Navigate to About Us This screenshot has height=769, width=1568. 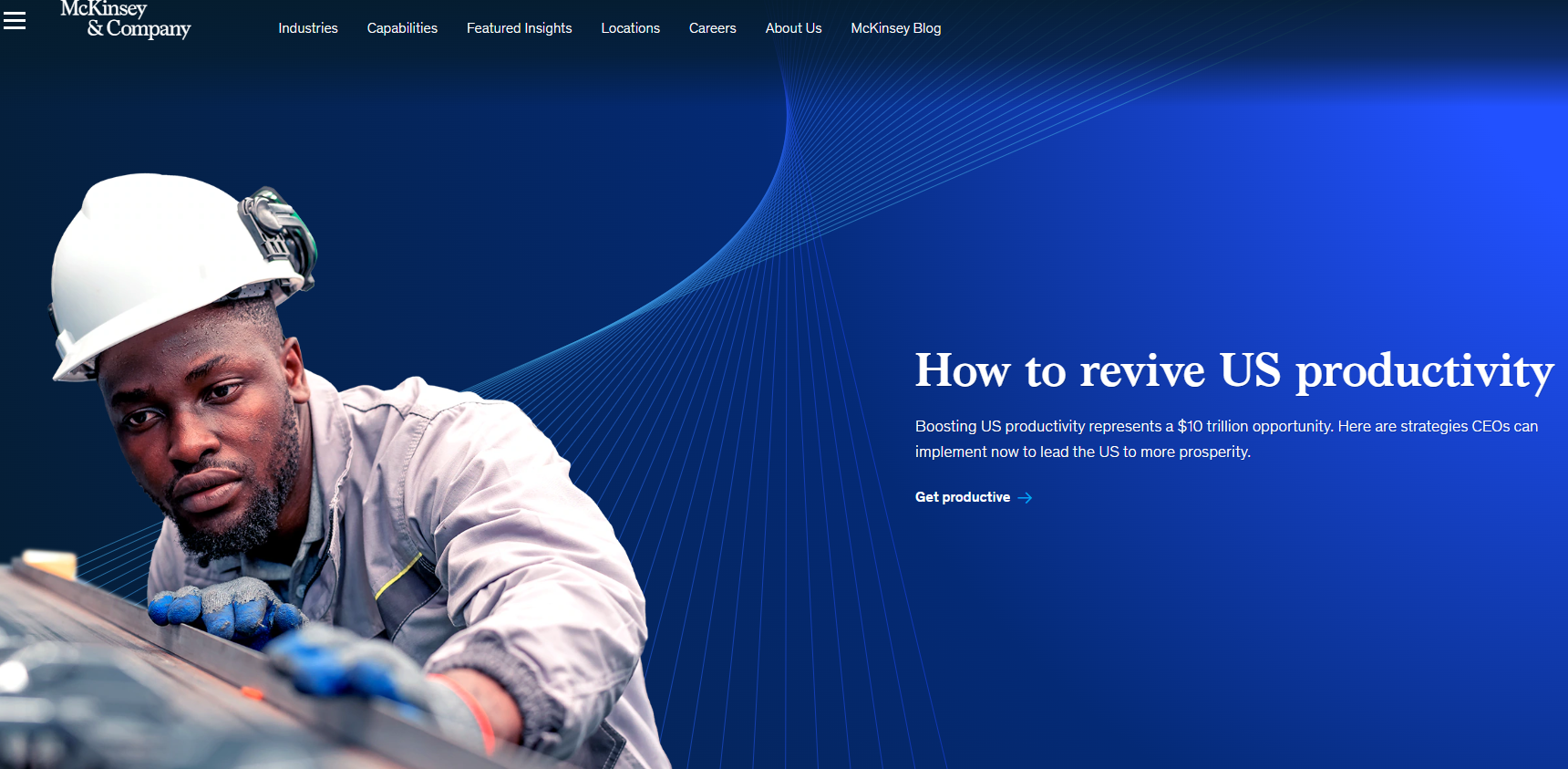793,28
